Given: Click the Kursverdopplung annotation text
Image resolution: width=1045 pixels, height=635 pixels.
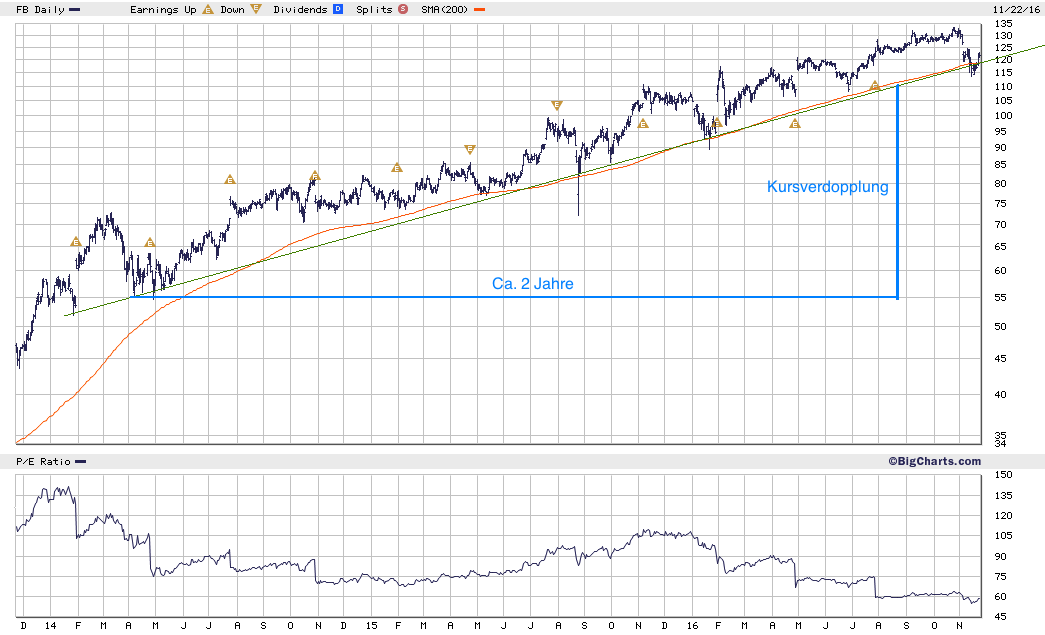Looking at the screenshot, I should tap(828, 187).
